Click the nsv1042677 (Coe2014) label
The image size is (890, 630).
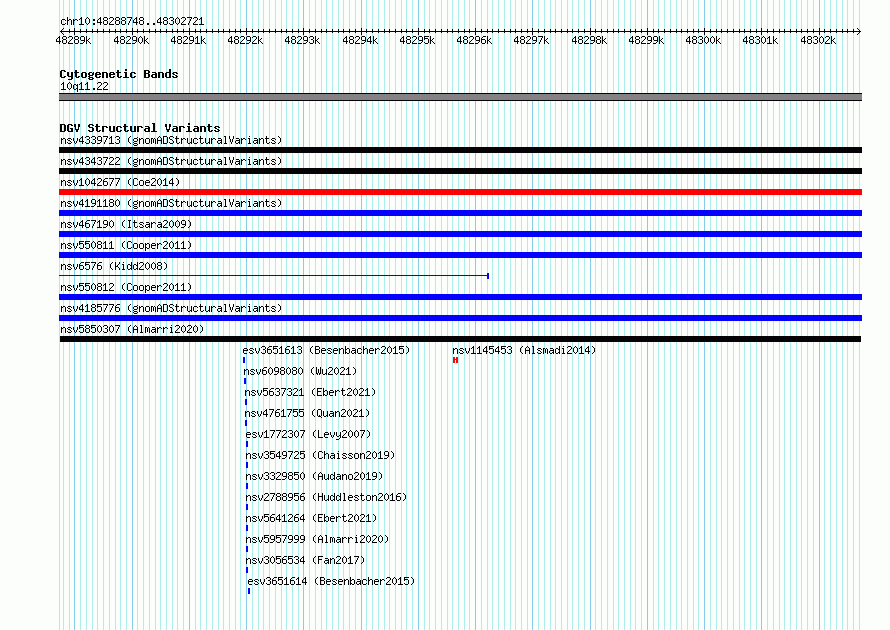click(120, 182)
